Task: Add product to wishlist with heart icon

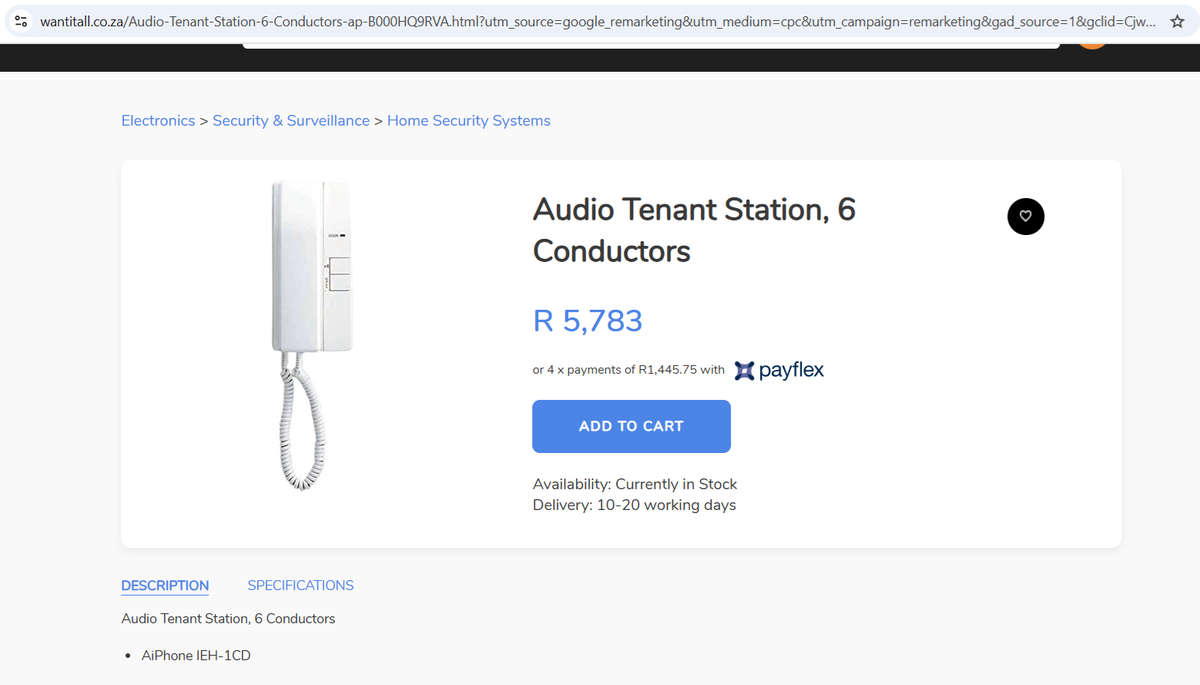Action: 1025,216
